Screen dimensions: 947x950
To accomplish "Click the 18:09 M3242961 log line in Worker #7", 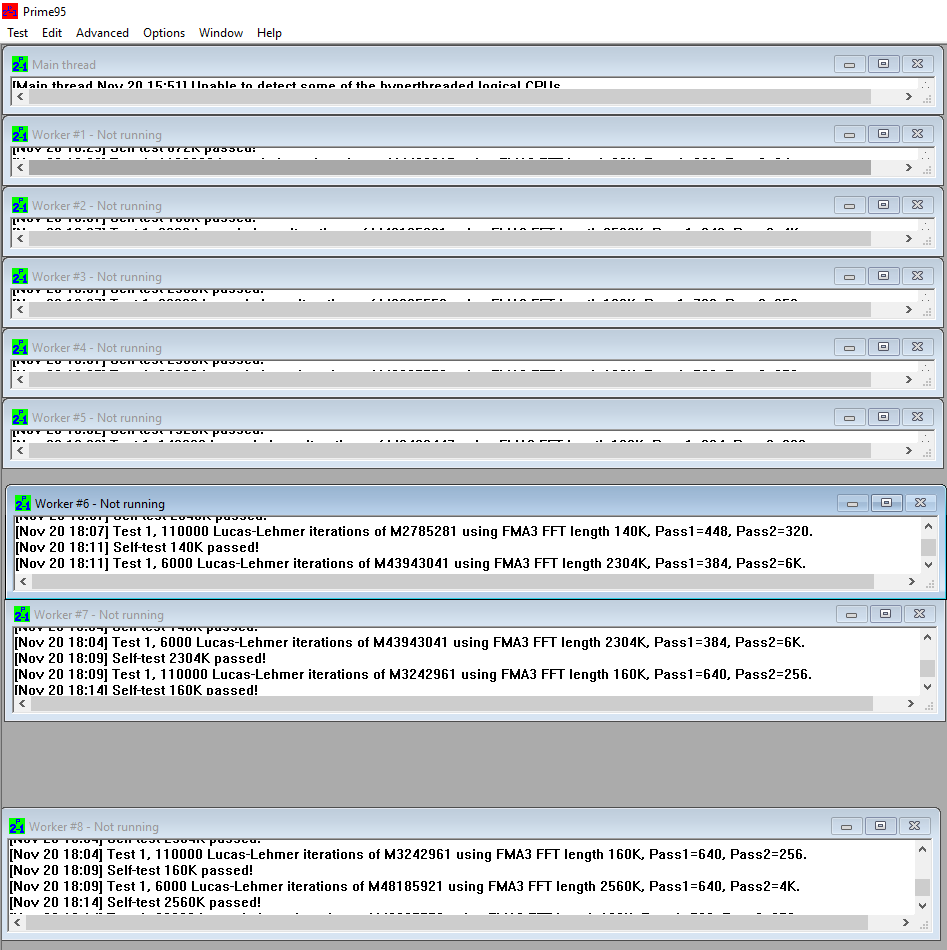I will tap(413, 674).
